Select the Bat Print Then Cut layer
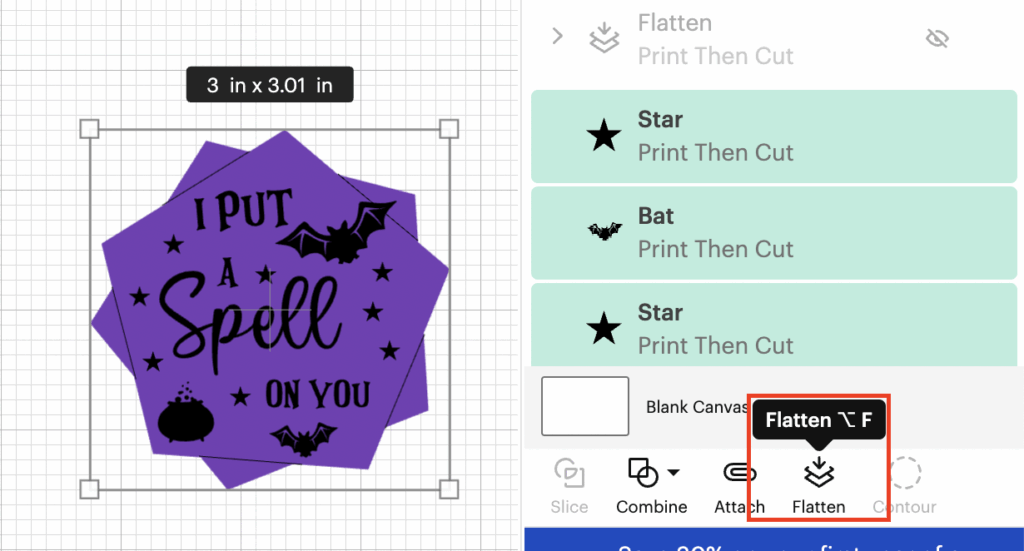Viewport: 1024px width, 551px height. pos(773,232)
